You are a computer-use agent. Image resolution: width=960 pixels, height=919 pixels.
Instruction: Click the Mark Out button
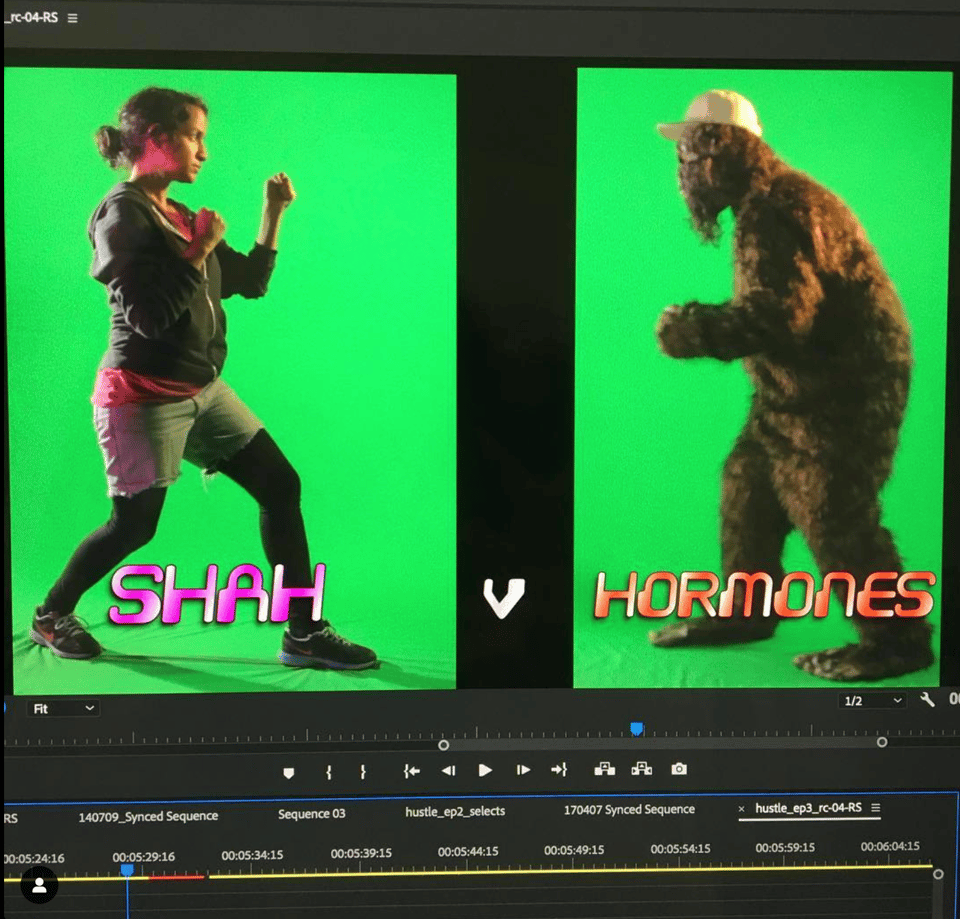pyautogui.click(x=363, y=772)
